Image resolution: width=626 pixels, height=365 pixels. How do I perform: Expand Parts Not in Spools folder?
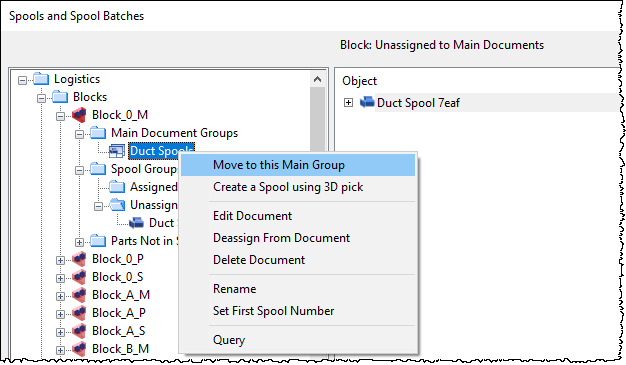click(x=79, y=242)
